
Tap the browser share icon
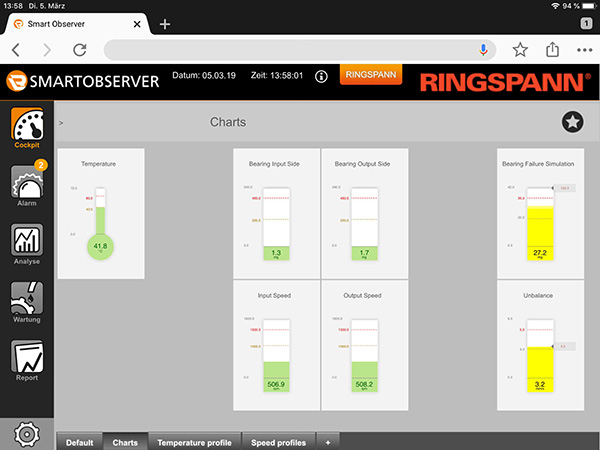[552, 49]
